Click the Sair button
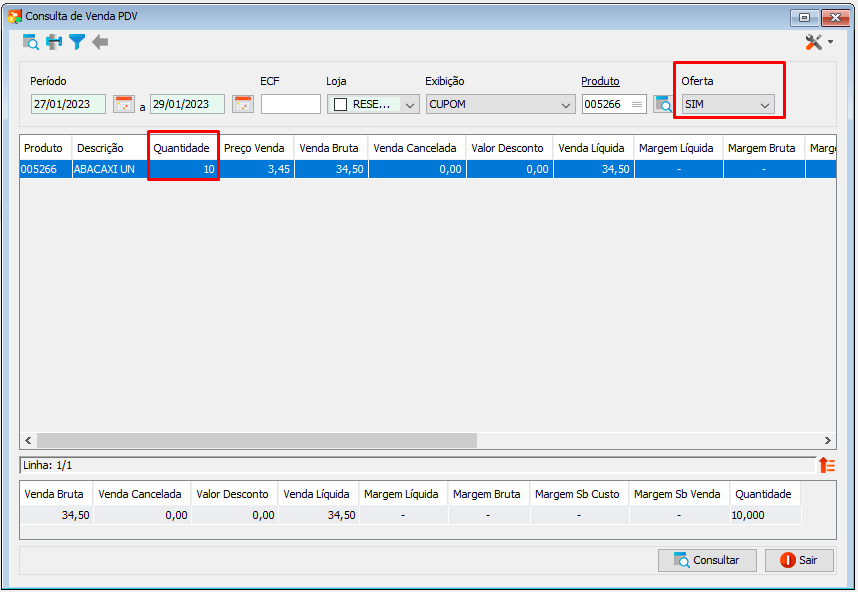This screenshot has height=592, width=858. [x=798, y=560]
